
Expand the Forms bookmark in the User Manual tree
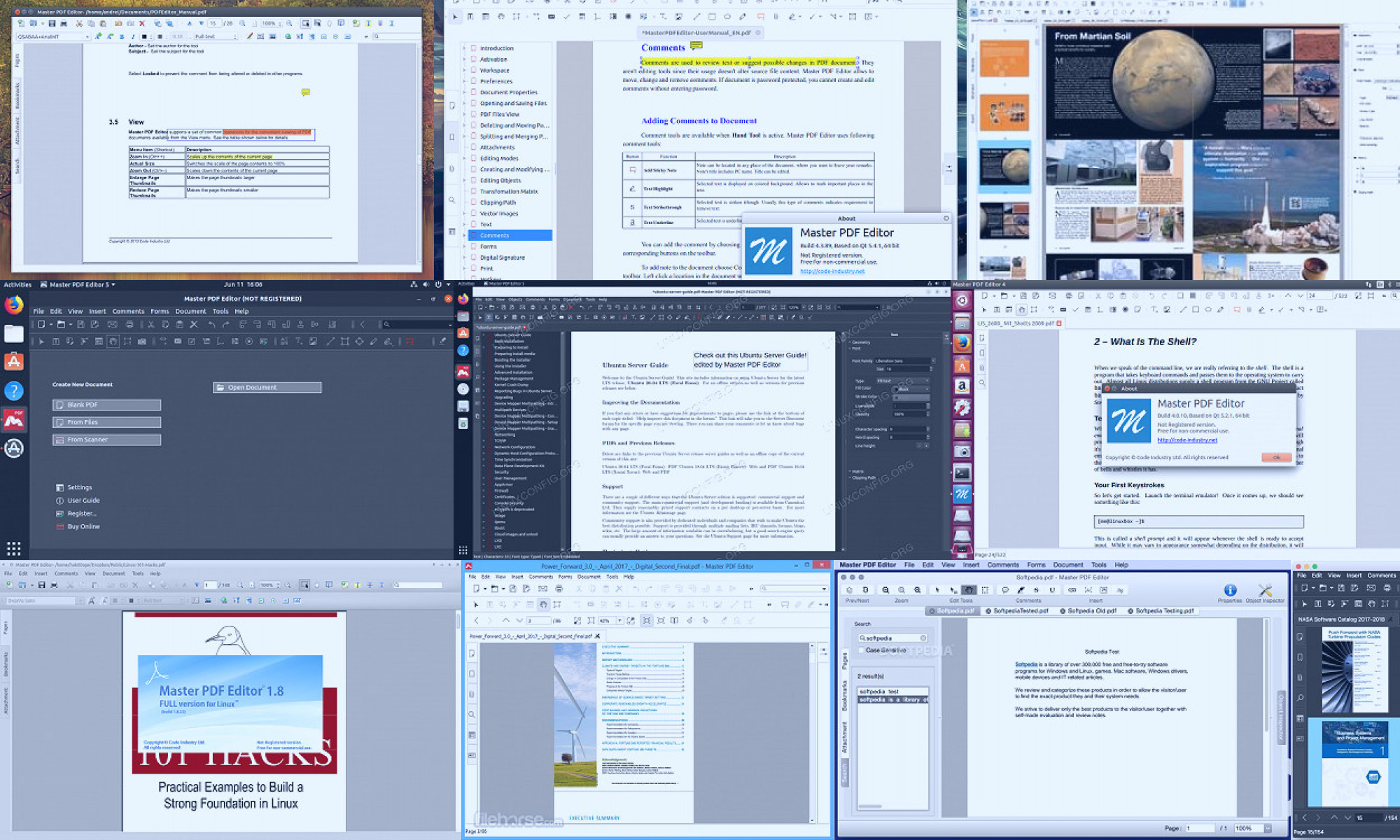pos(463,246)
